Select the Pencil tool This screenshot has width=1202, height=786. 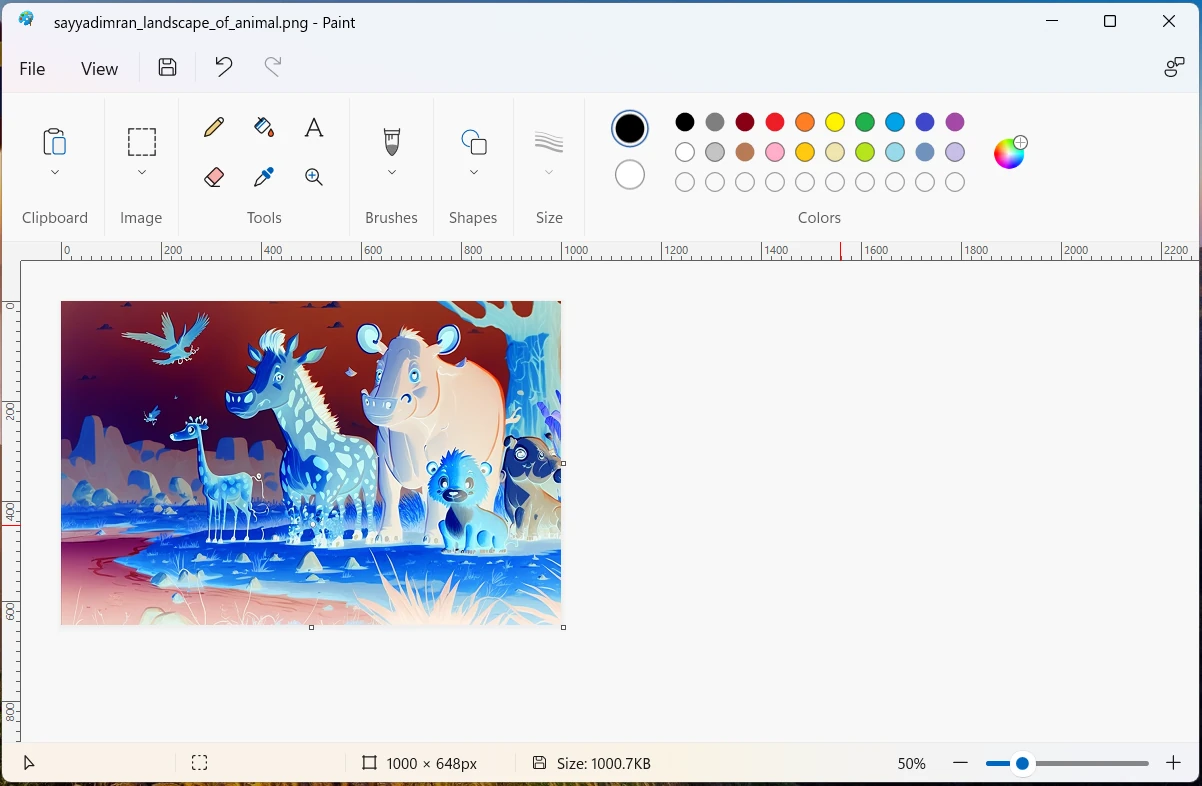(213, 127)
